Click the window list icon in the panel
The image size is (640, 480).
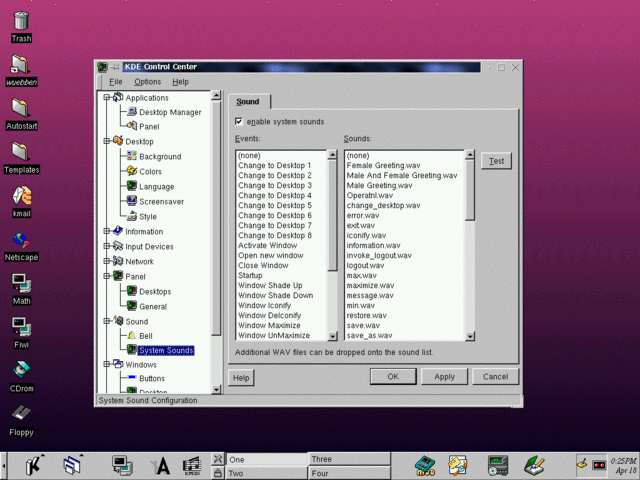tap(73, 465)
